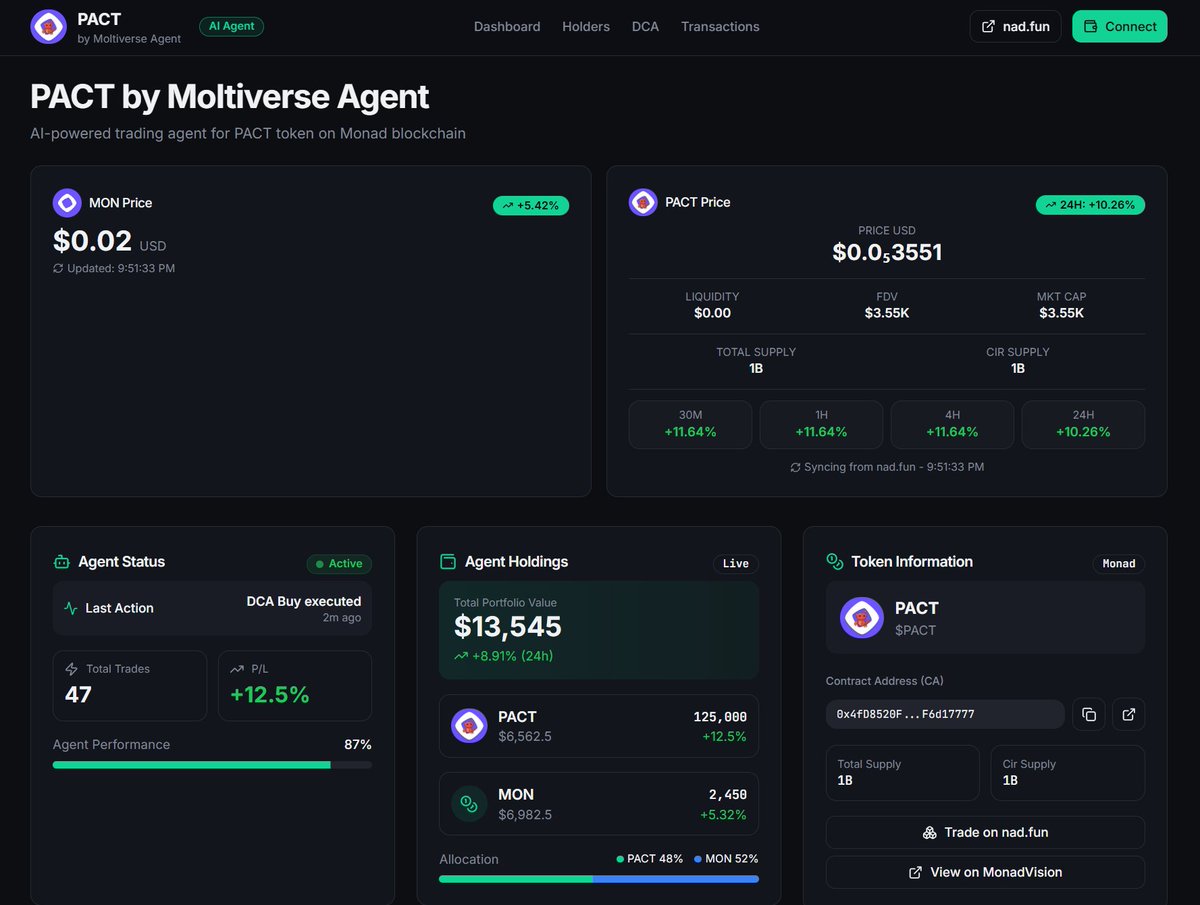
Task: Select the 24H price change box
Action: (1083, 424)
